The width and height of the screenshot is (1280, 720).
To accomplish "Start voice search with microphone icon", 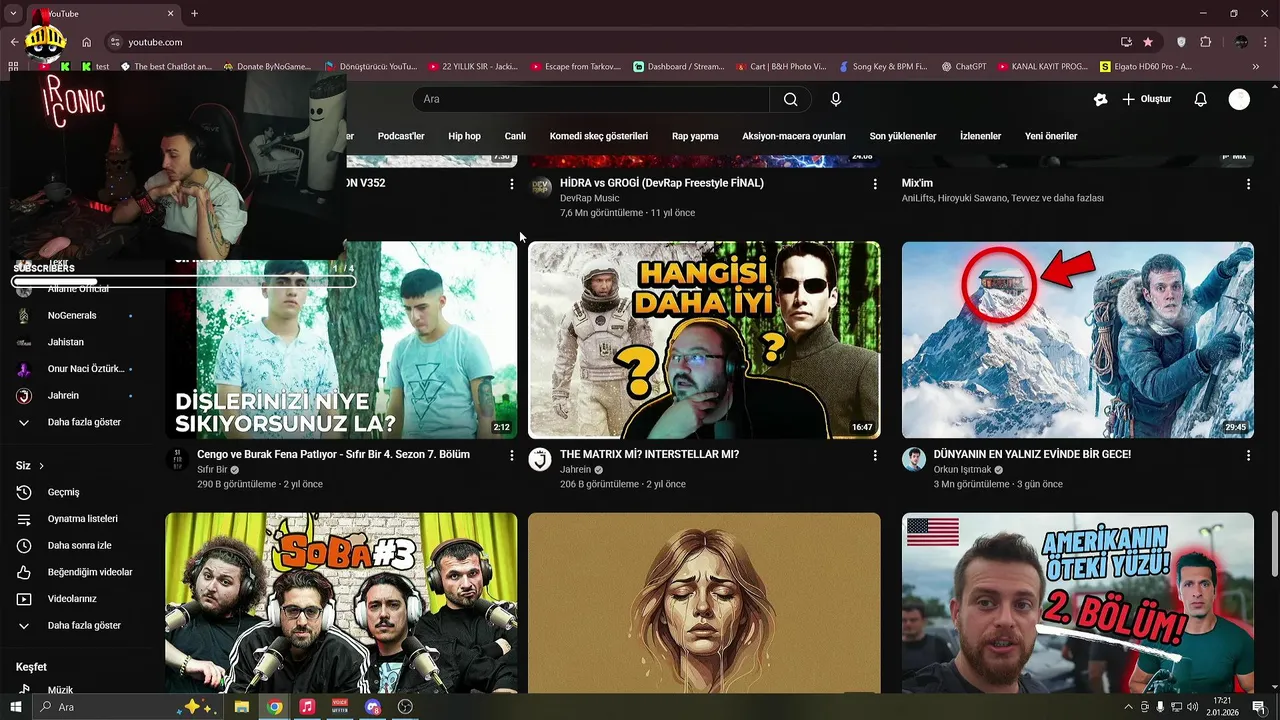I will pos(836,99).
